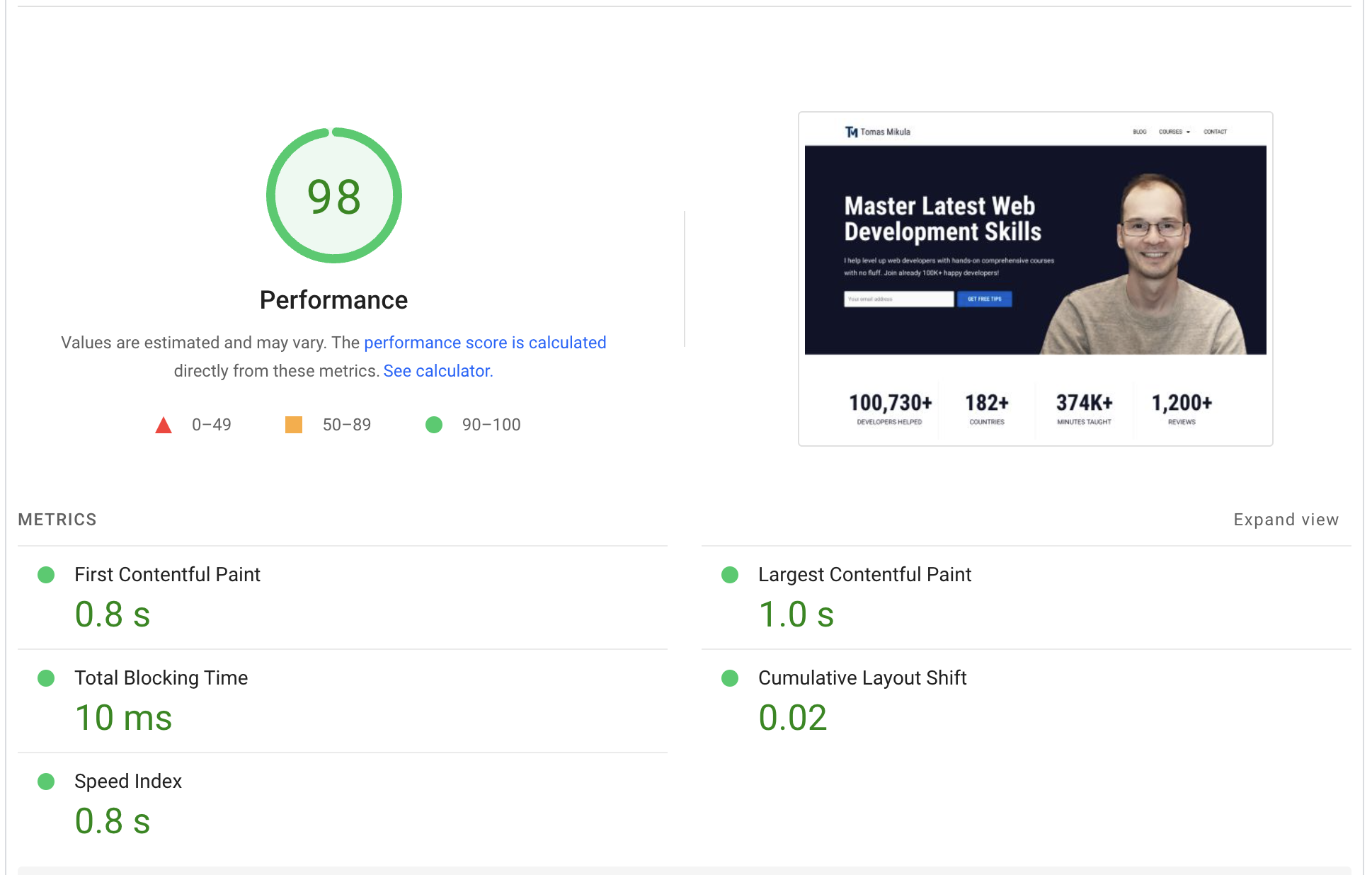
Task: Click the green circle 90–100 legend icon
Action: (434, 425)
